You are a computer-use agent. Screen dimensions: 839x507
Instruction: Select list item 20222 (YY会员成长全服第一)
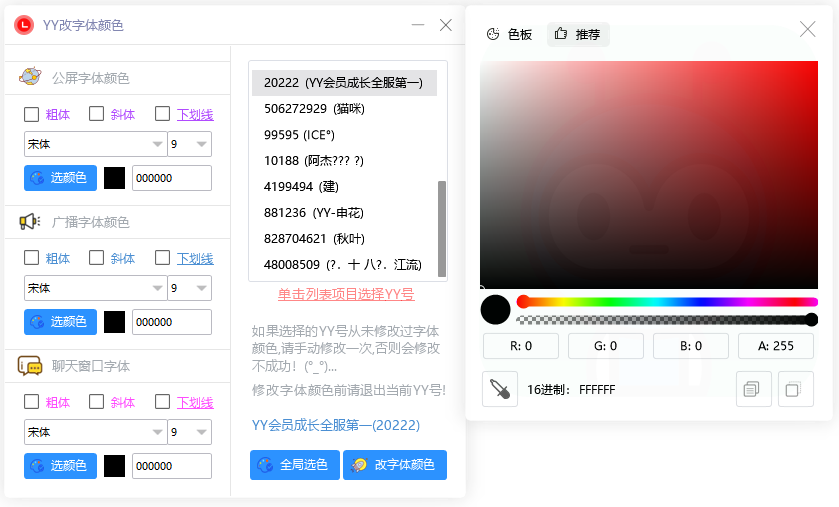344,83
